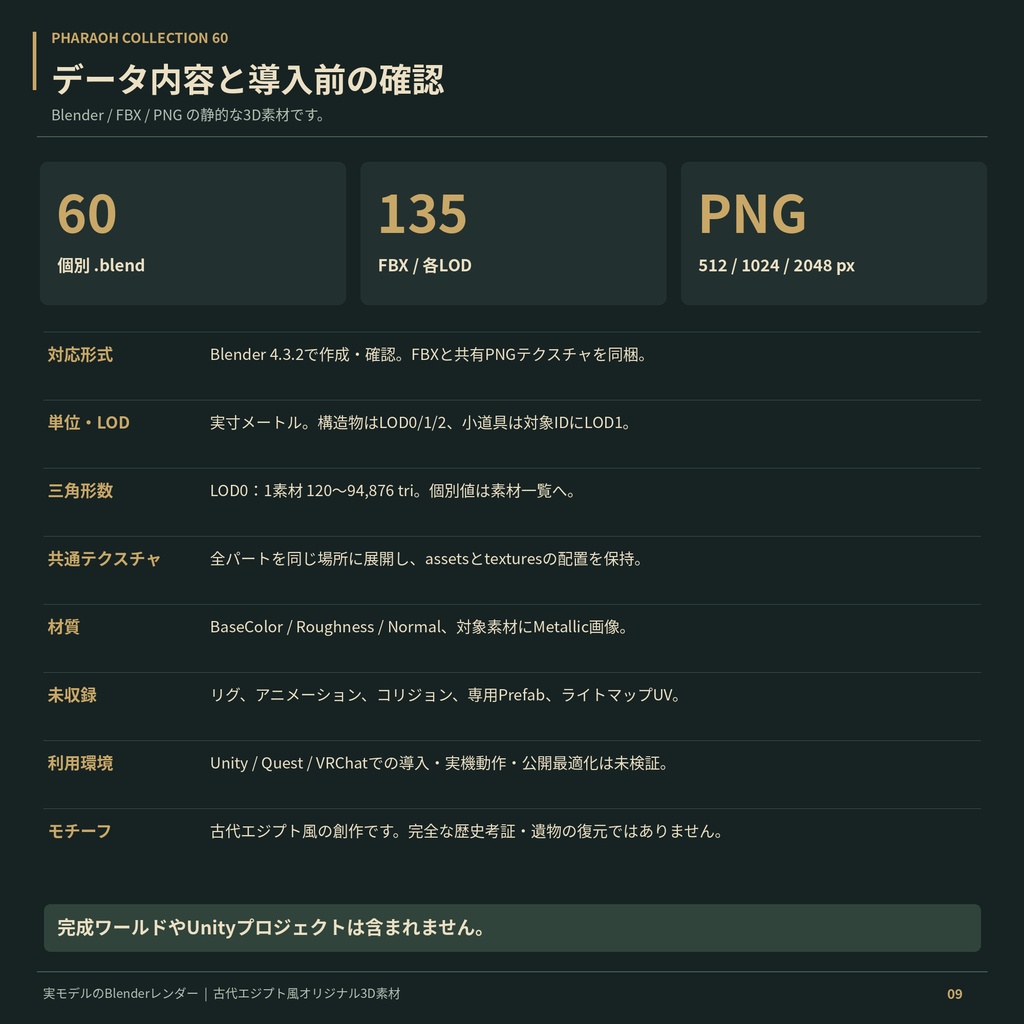This screenshot has width=1024, height=1024.
Task: Click the title データ内容と導入前の確認
Action: pyautogui.click(x=248, y=80)
